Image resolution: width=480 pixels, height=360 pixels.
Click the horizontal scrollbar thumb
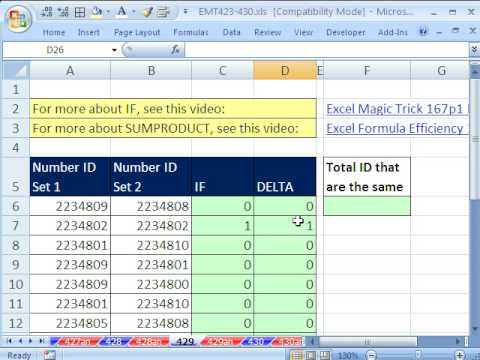[x=368, y=341]
